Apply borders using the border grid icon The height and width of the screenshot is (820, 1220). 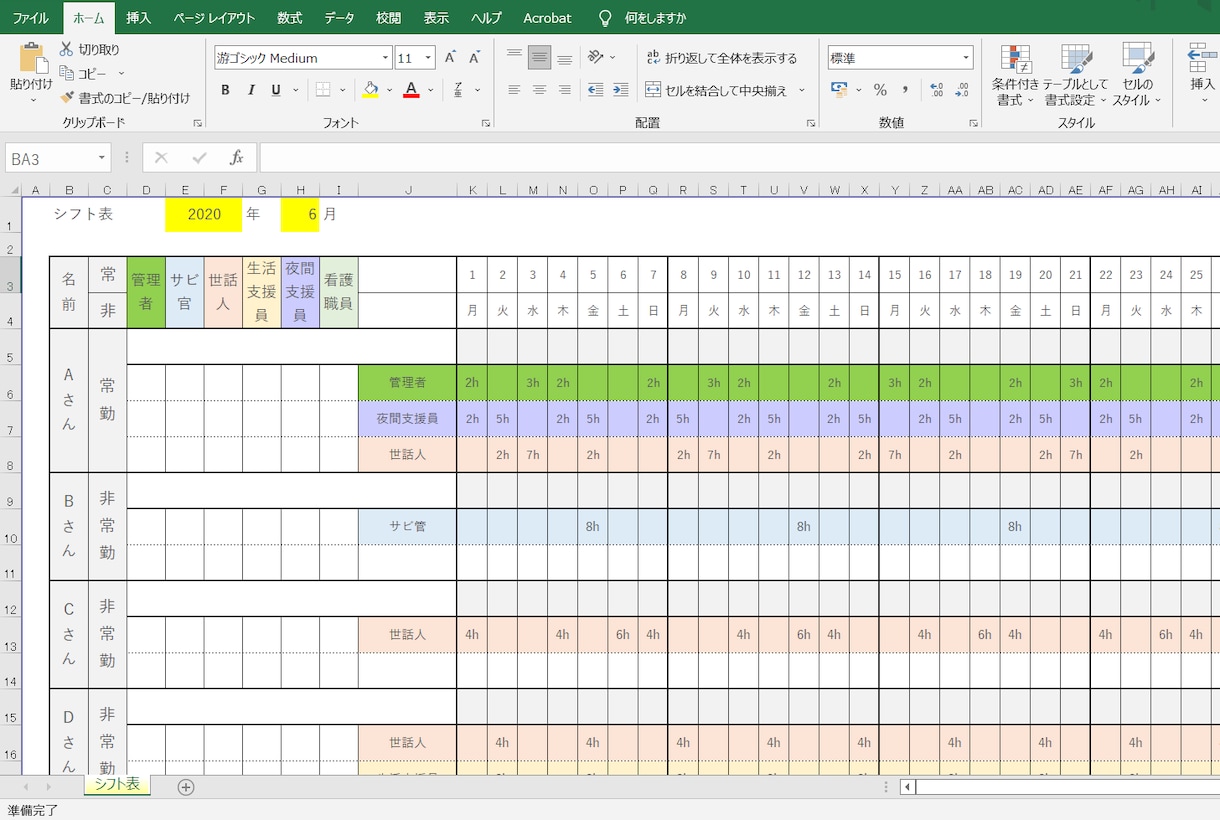(x=323, y=90)
